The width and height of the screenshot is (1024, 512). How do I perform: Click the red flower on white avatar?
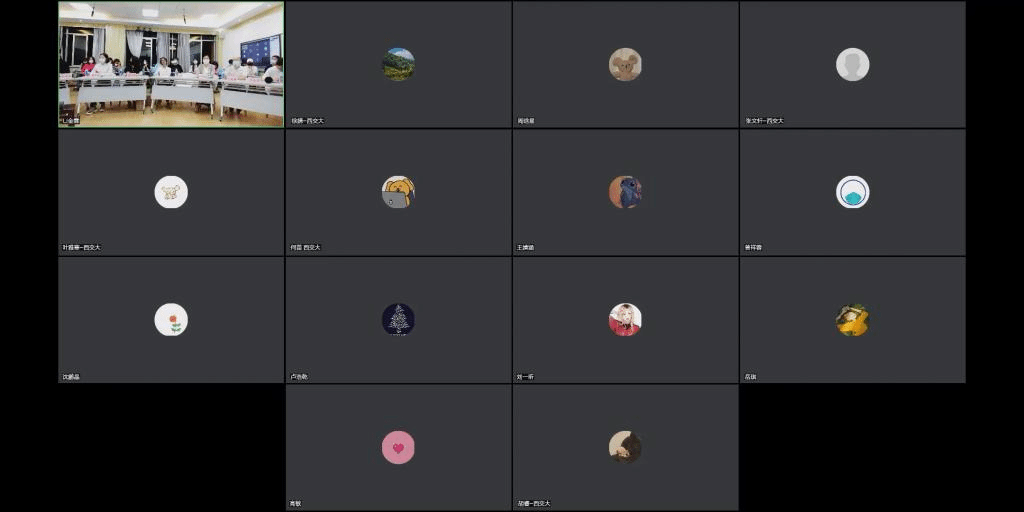coord(171,319)
